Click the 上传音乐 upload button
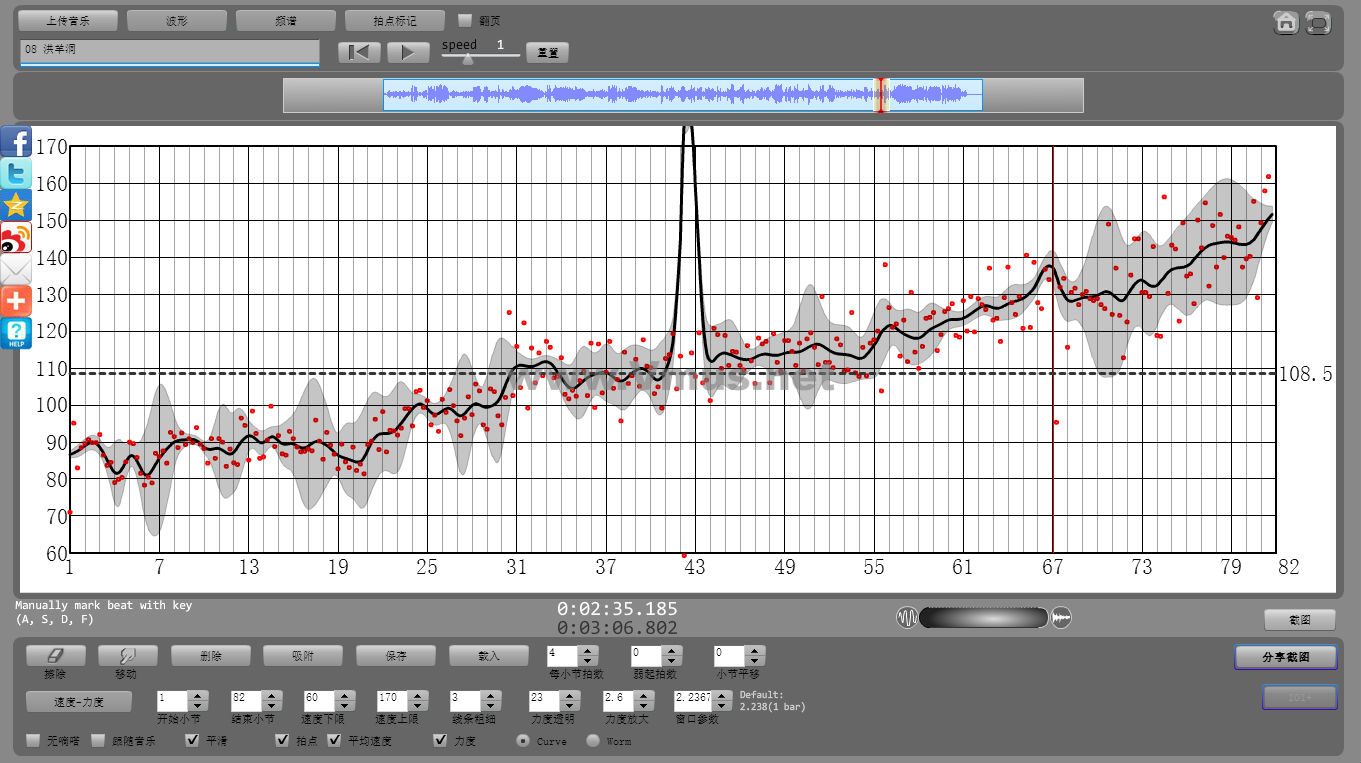 pyautogui.click(x=68, y=20)
